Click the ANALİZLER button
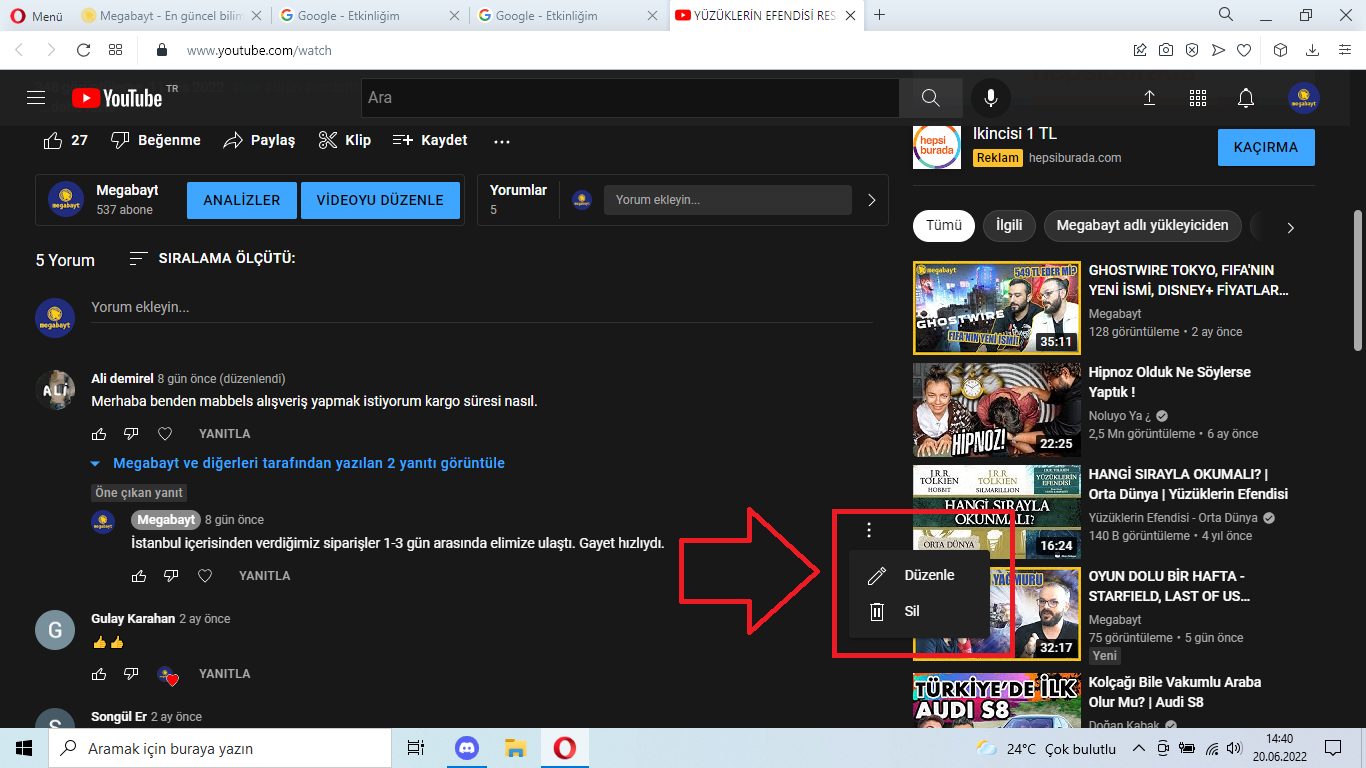The width and height of the screenshot is (1366, 768). pos(241,200)
